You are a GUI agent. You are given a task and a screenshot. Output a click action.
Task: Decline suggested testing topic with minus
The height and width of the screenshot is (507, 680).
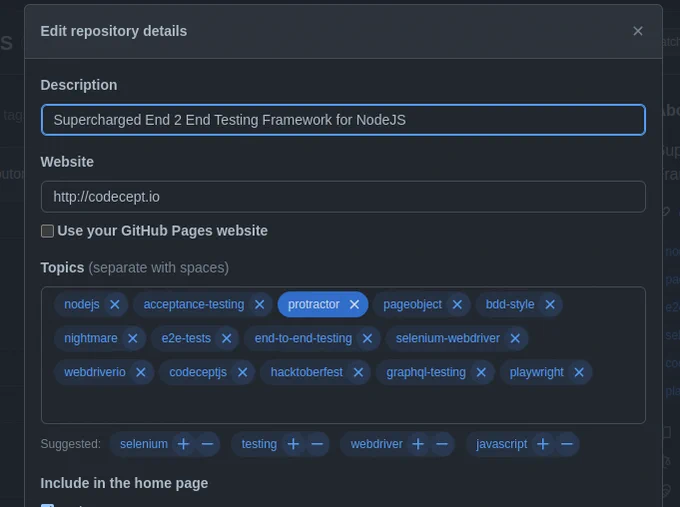pyautogui.click(x=317, y=444)
